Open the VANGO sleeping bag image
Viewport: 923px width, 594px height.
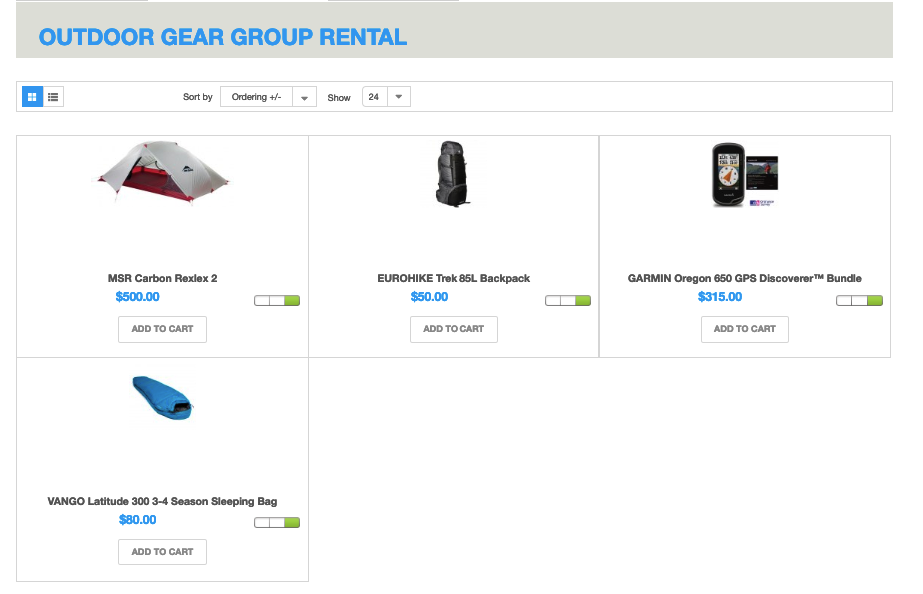(x=163, y=396)
